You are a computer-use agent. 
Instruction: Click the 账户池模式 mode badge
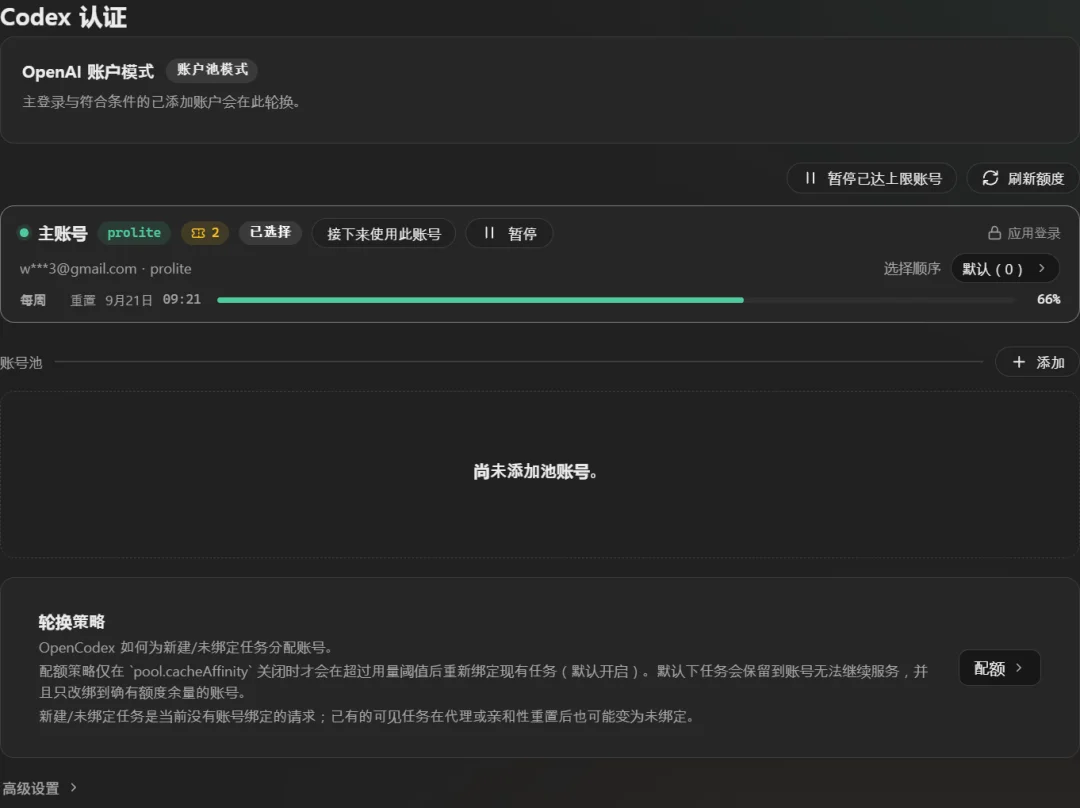click(212, 70)
